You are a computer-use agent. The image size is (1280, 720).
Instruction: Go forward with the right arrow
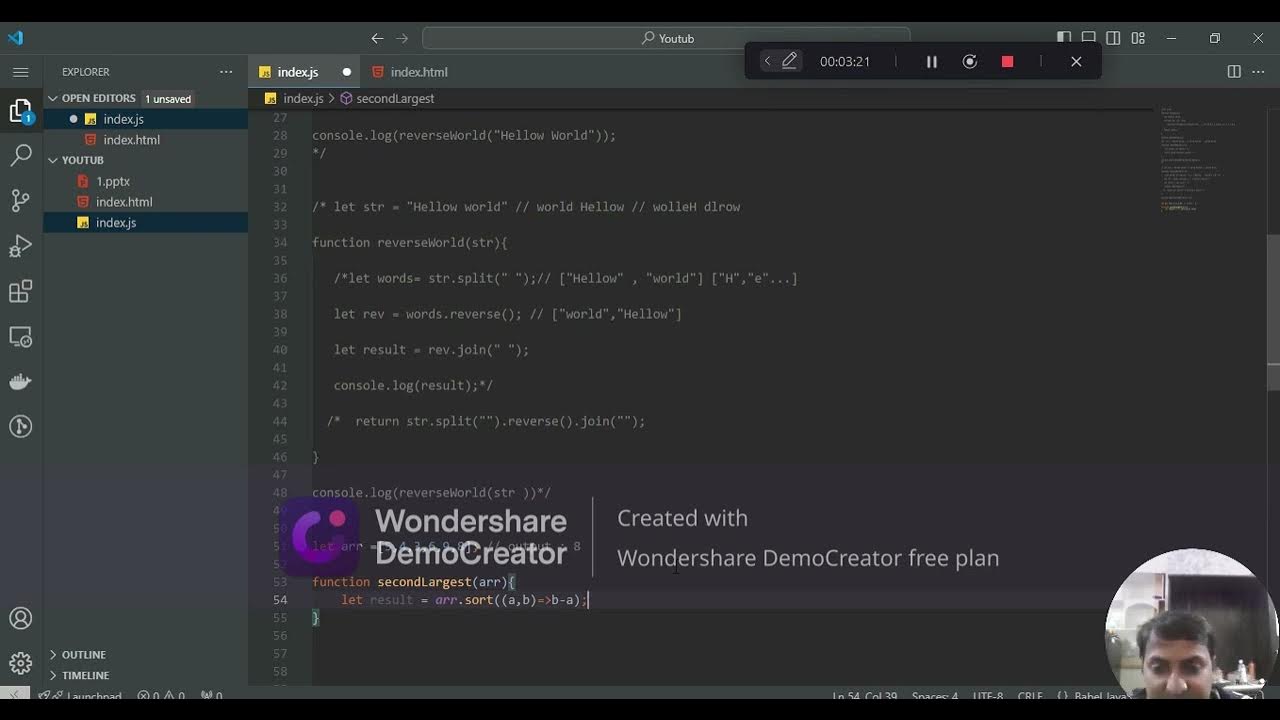[x=402, y=38]
